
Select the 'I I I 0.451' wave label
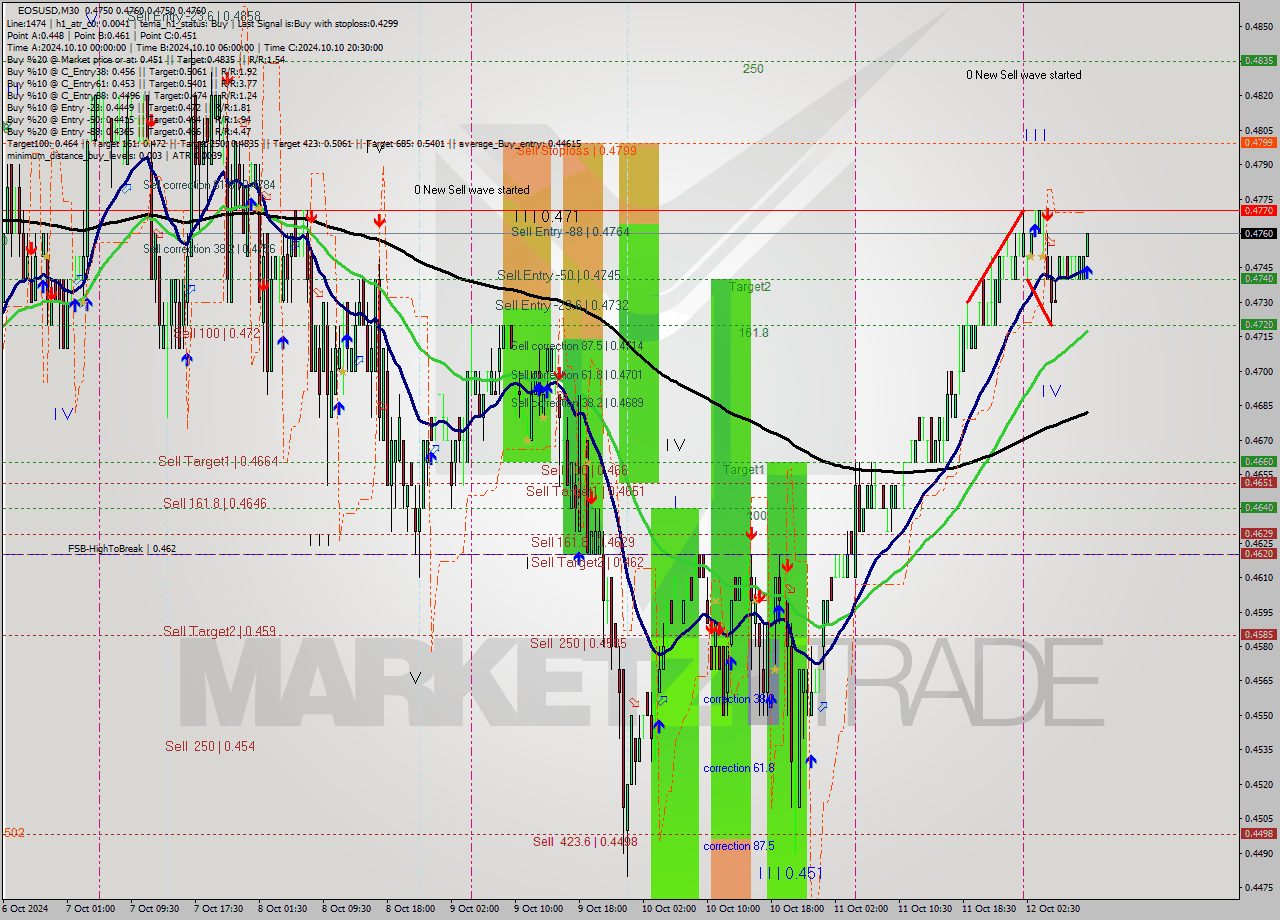point(790,873)
